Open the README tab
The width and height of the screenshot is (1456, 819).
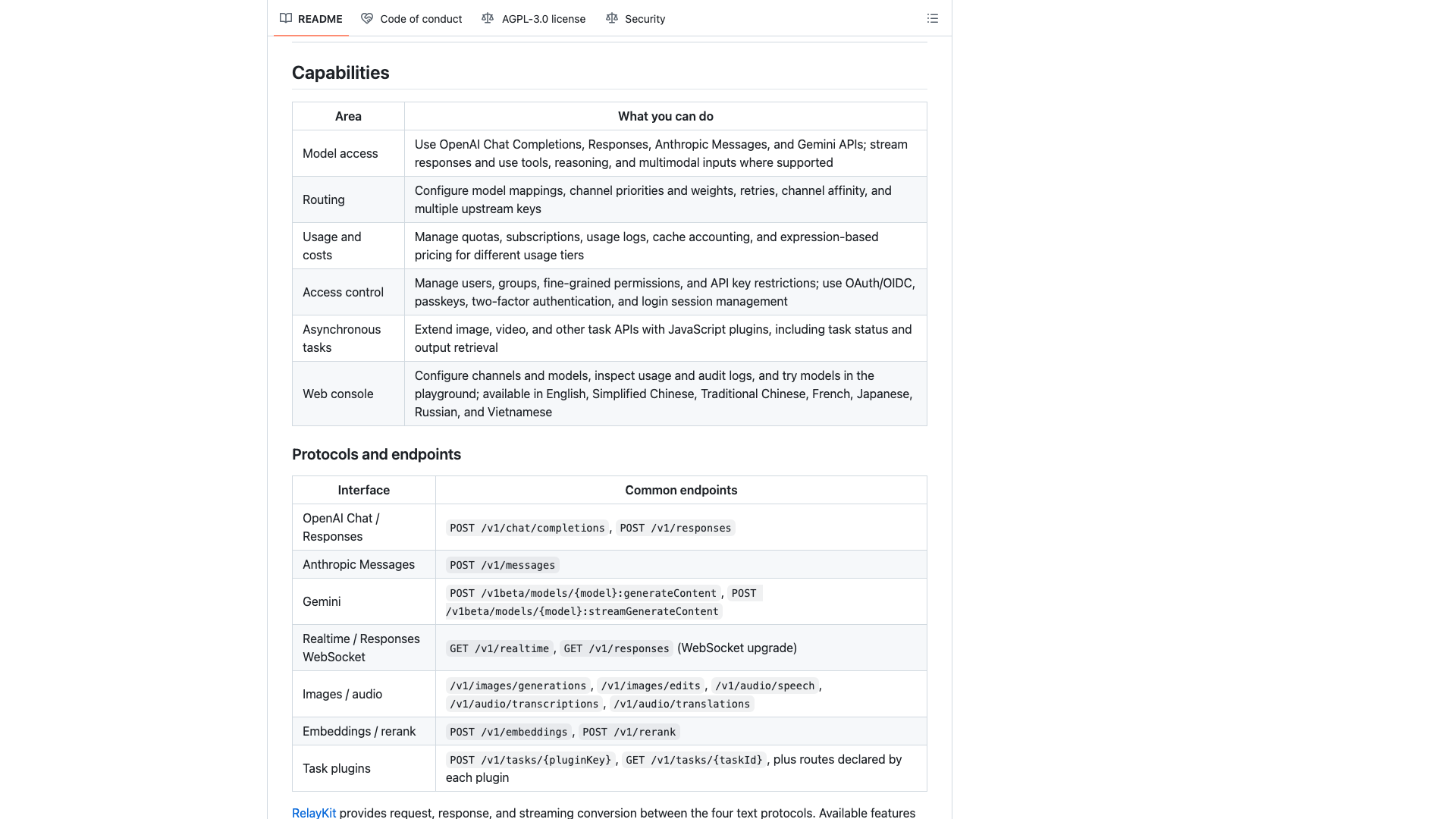tap(311, 18)
